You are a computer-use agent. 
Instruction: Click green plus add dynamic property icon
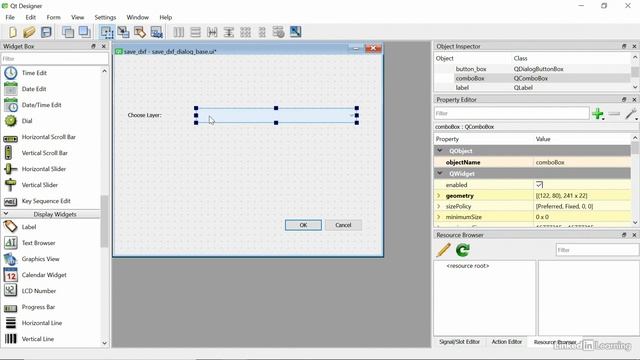[598, 114]
